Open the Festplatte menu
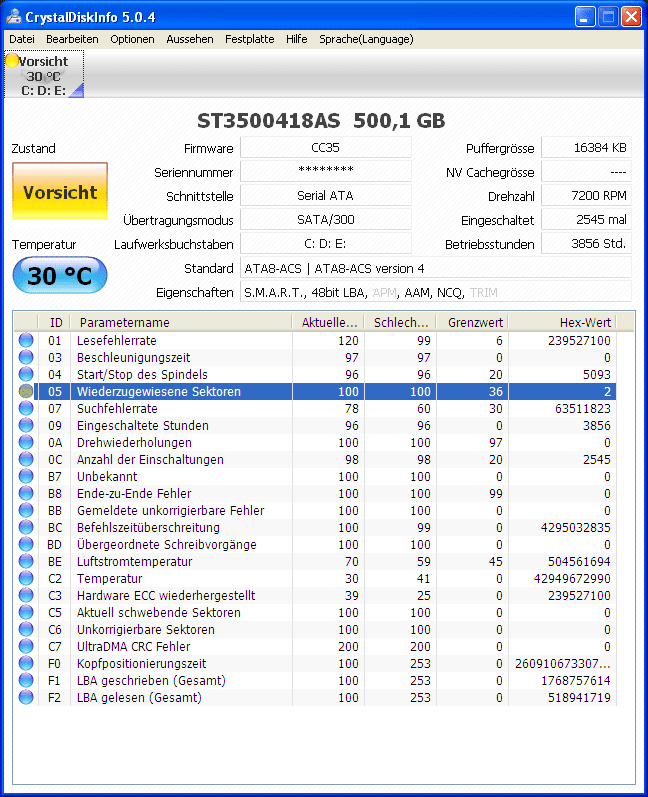 click(250, 39)
